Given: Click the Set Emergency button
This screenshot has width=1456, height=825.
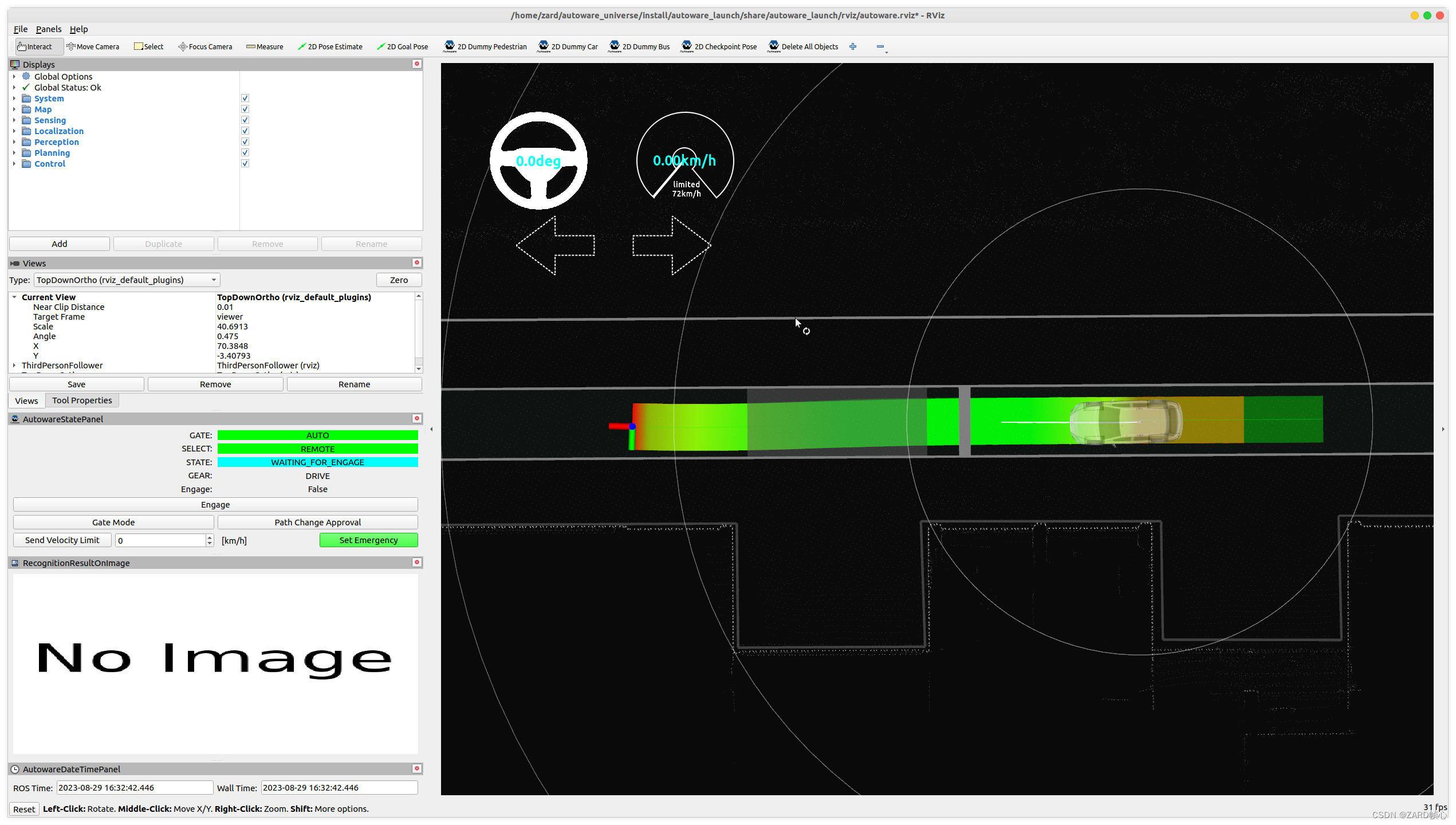Looking at the screenshot, I should 368,540.
